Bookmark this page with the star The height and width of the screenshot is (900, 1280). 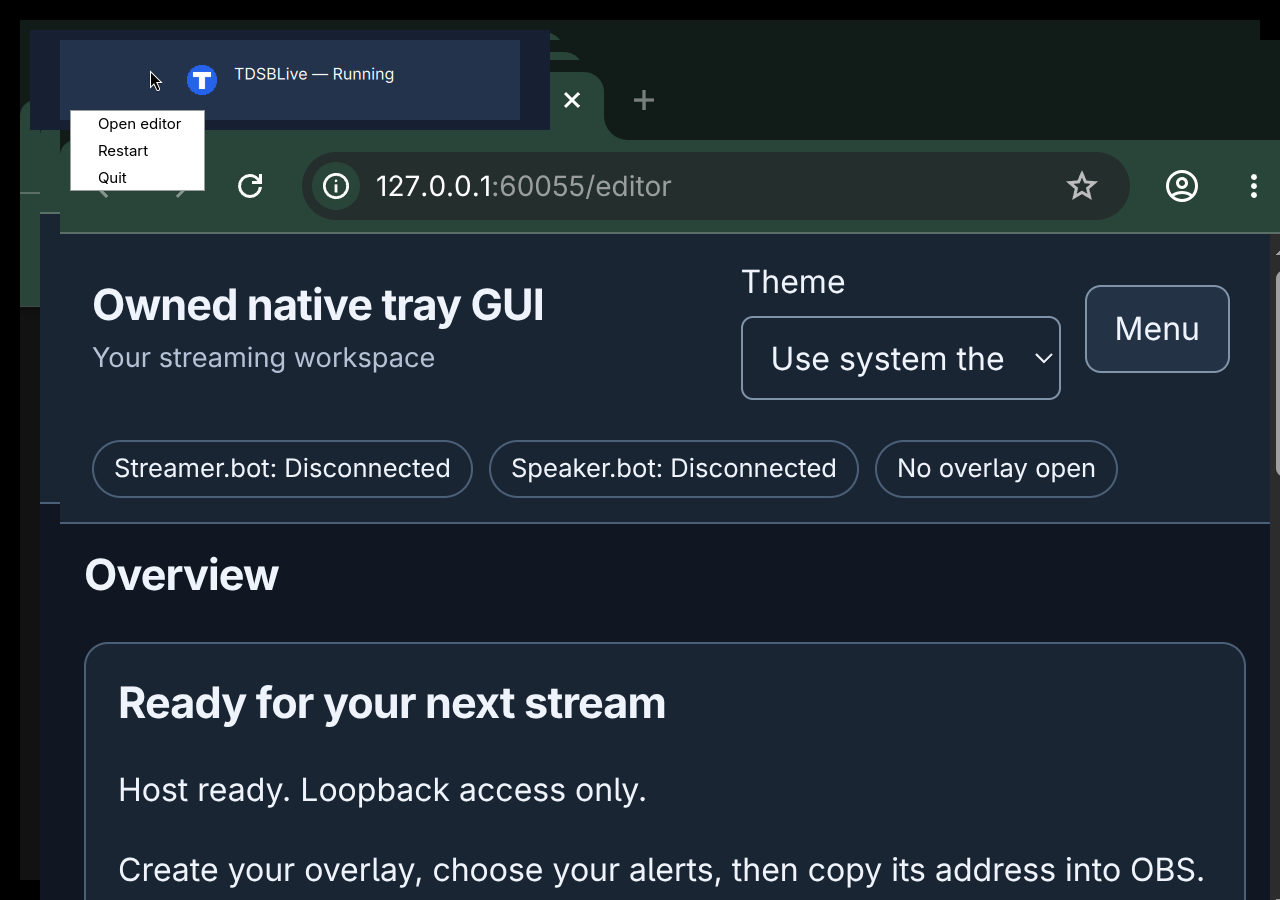(x=1082, y=186)
